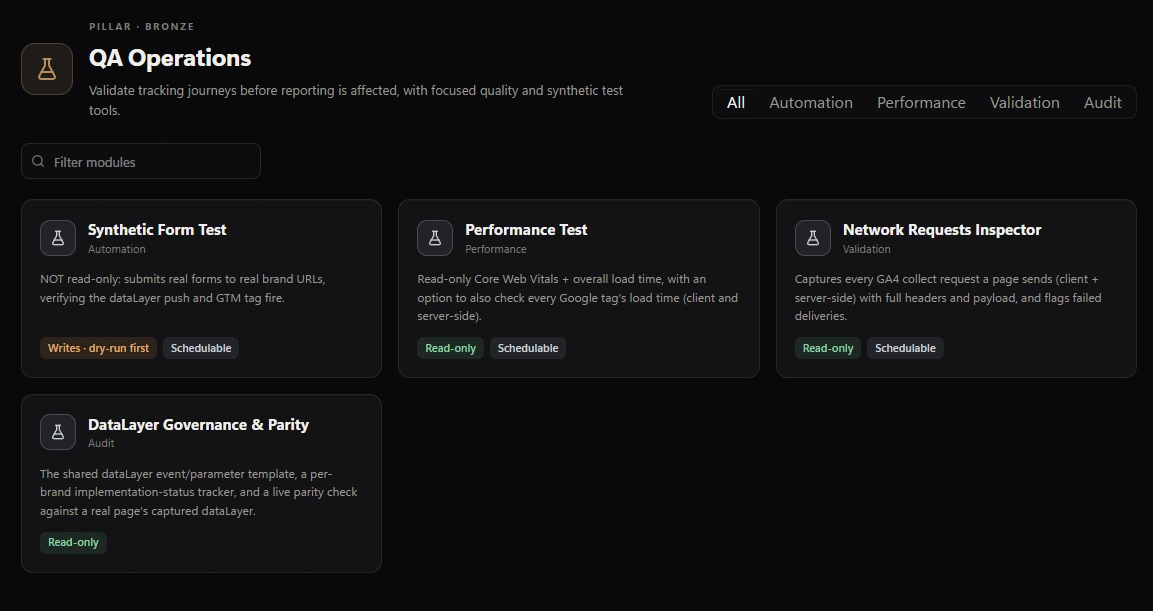Click the Performance Test flask icon
Image resolution: width=1153 pixels, height=611 pixels.
click(x=435, y=238)
